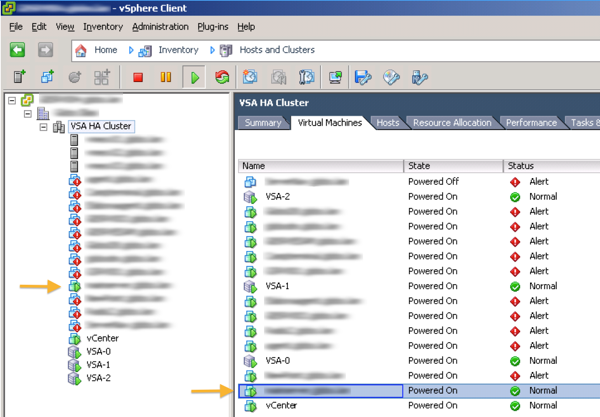Click the Inventory breadcrumb icon

[x=145, y=50]
